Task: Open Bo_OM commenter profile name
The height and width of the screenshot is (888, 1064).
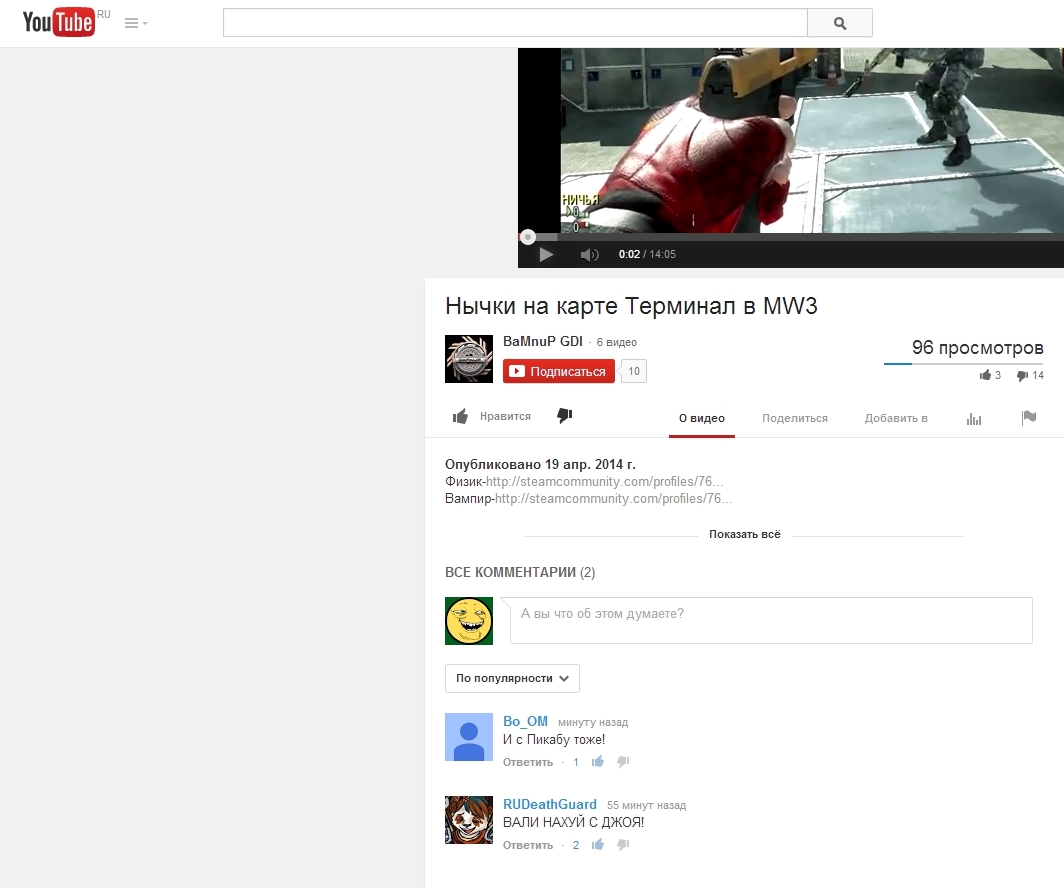Action: [x=525, y=721]
